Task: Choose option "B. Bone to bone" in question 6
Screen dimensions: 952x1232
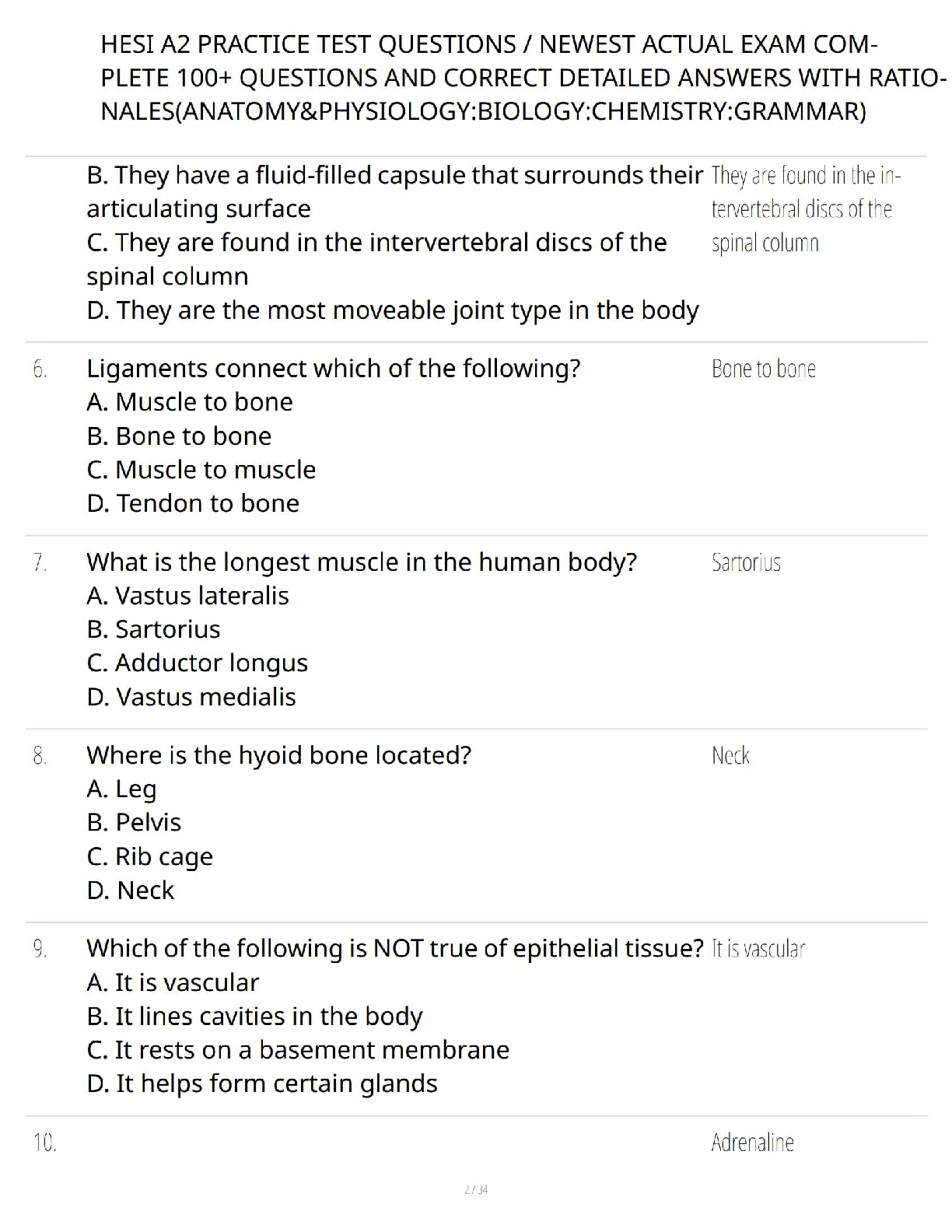Action: click(x=179, y=436)
